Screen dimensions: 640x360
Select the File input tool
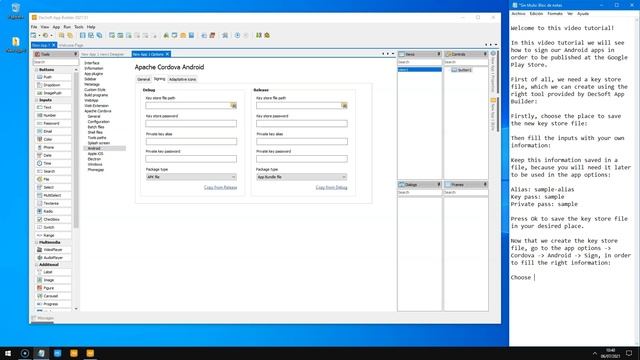coord(53,179)
